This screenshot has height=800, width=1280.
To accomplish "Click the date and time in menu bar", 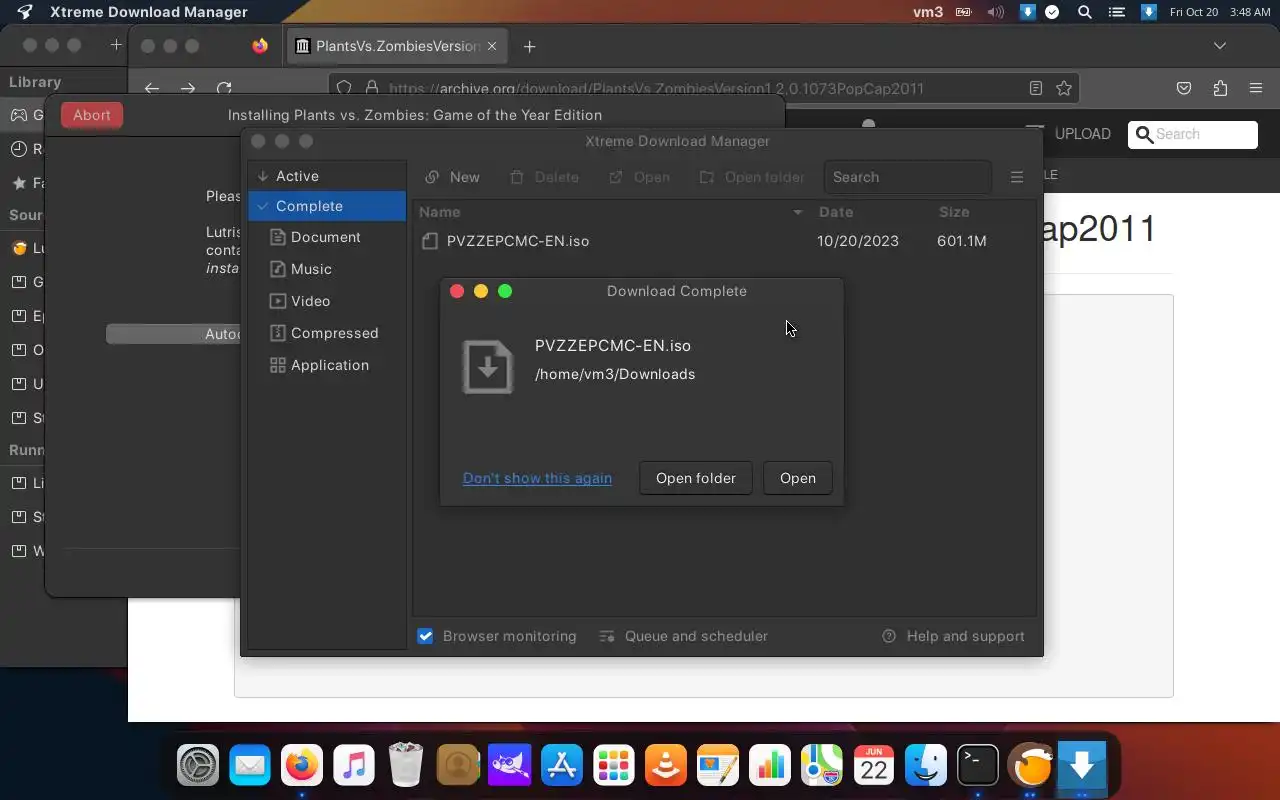I will tap(1220, 12).
